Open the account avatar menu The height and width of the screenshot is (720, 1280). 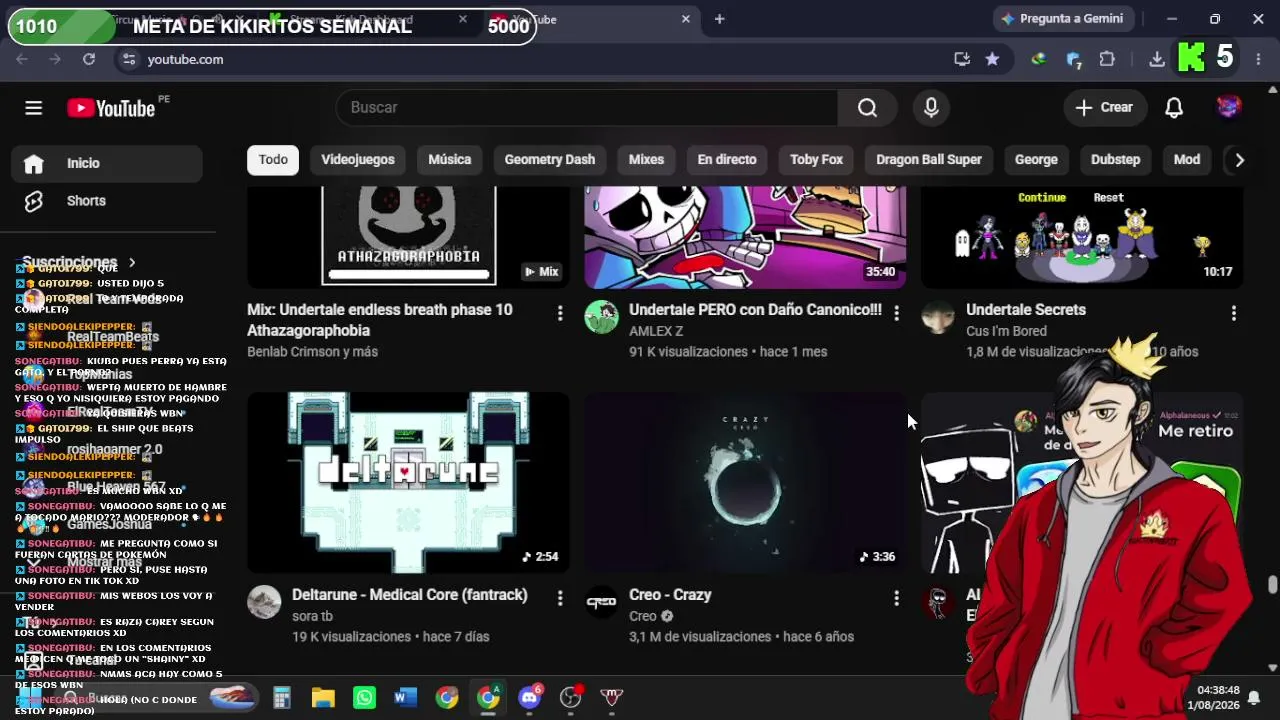1229,107
